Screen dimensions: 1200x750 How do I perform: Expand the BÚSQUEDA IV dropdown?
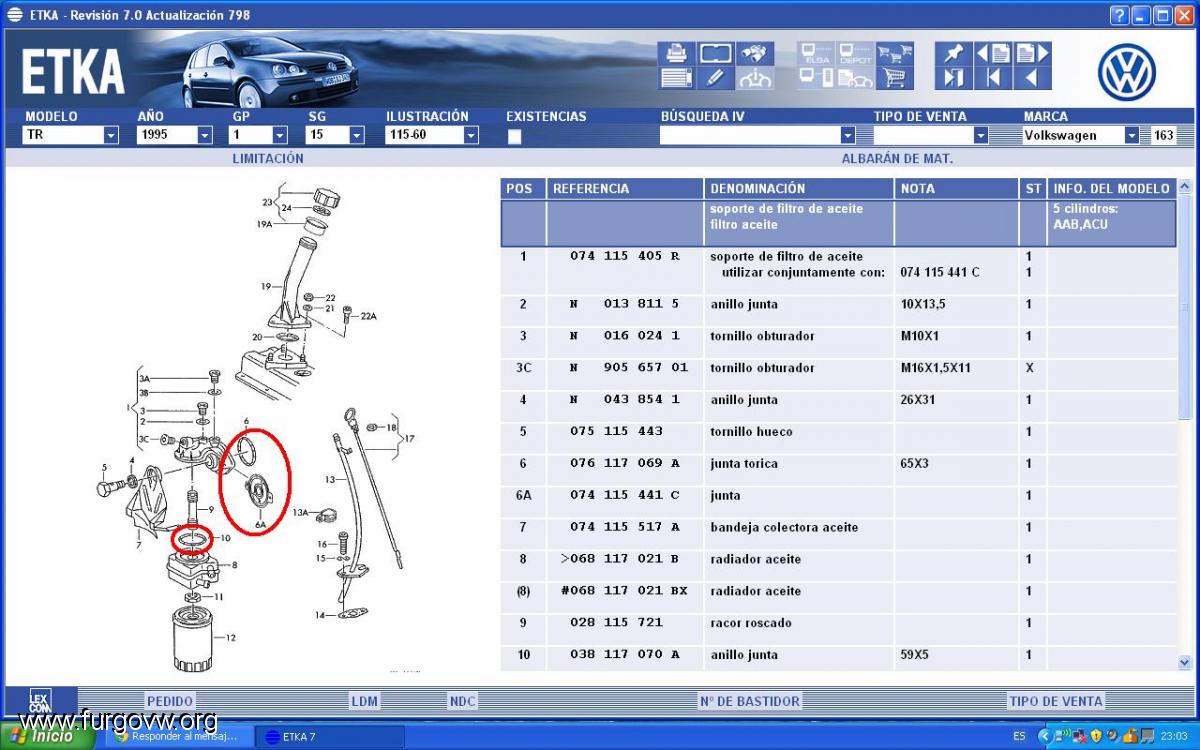[x=848, y=135]
